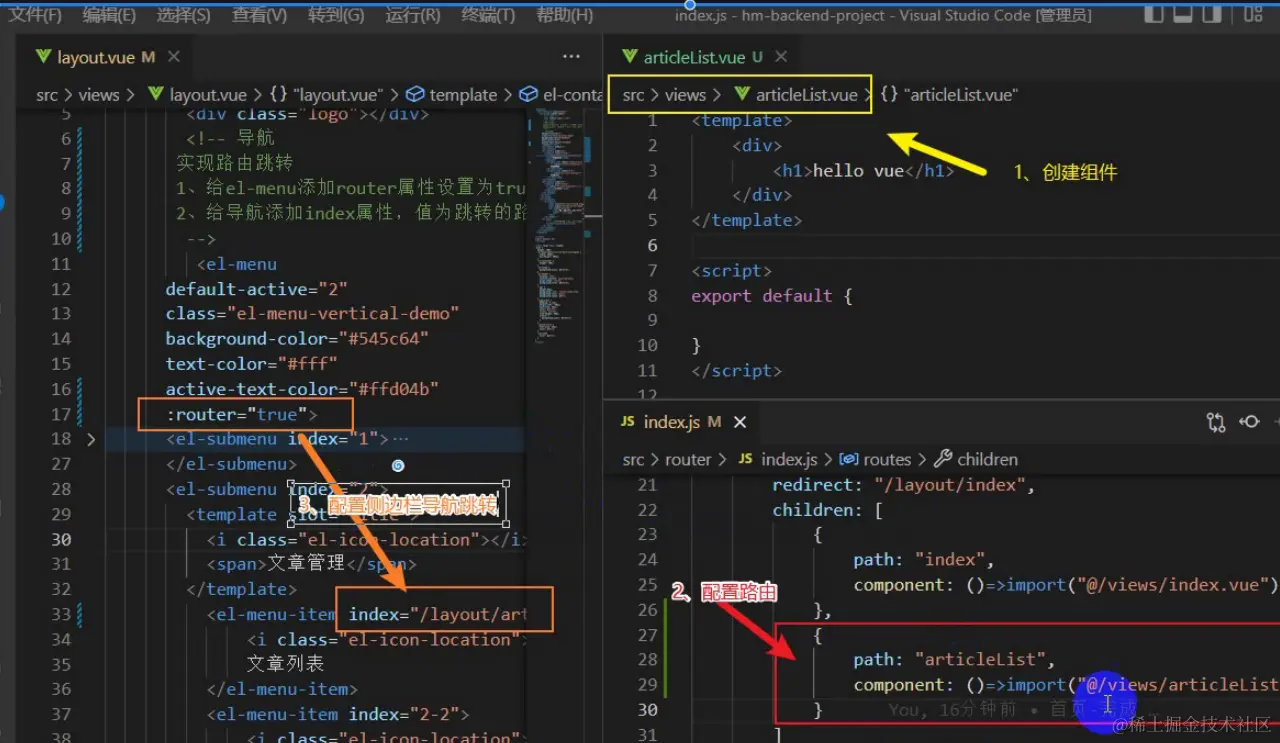Viewport: 1280px width, 743px height.
Task: Open the 文件(F) menu
Action: [35, 15]
